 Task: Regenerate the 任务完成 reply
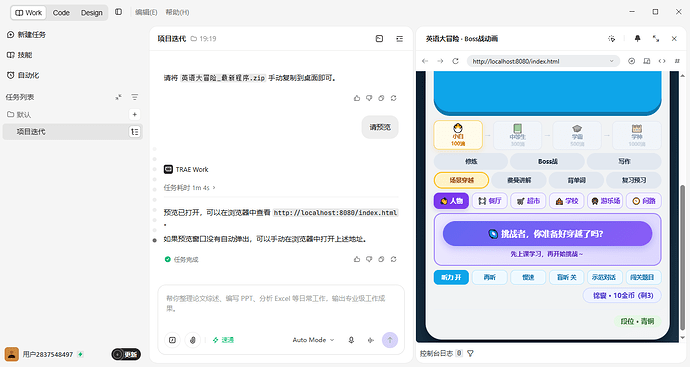pos(393,259)
